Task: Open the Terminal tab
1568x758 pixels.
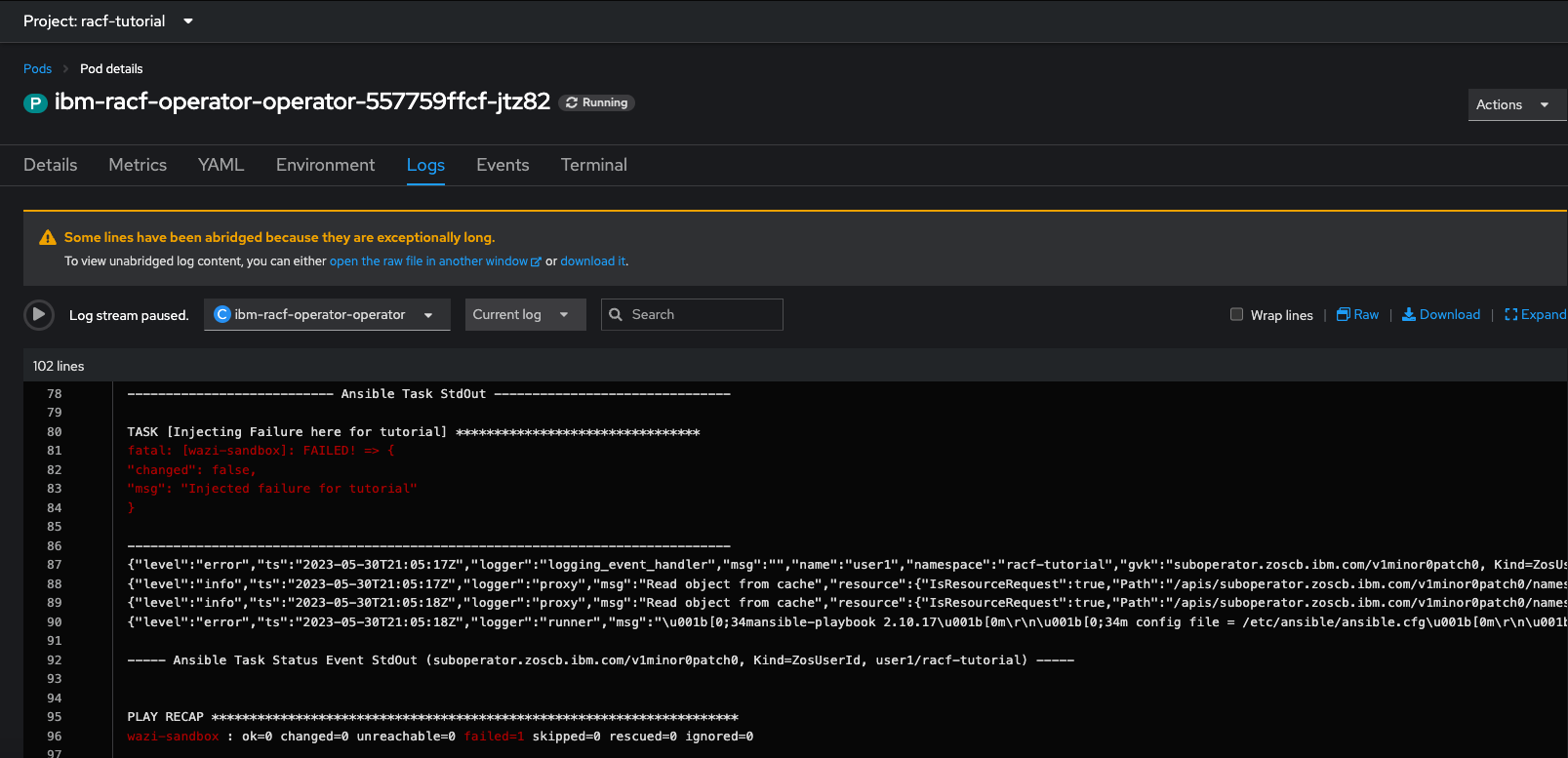Action: pyautogui.click(x=593, y=165)
